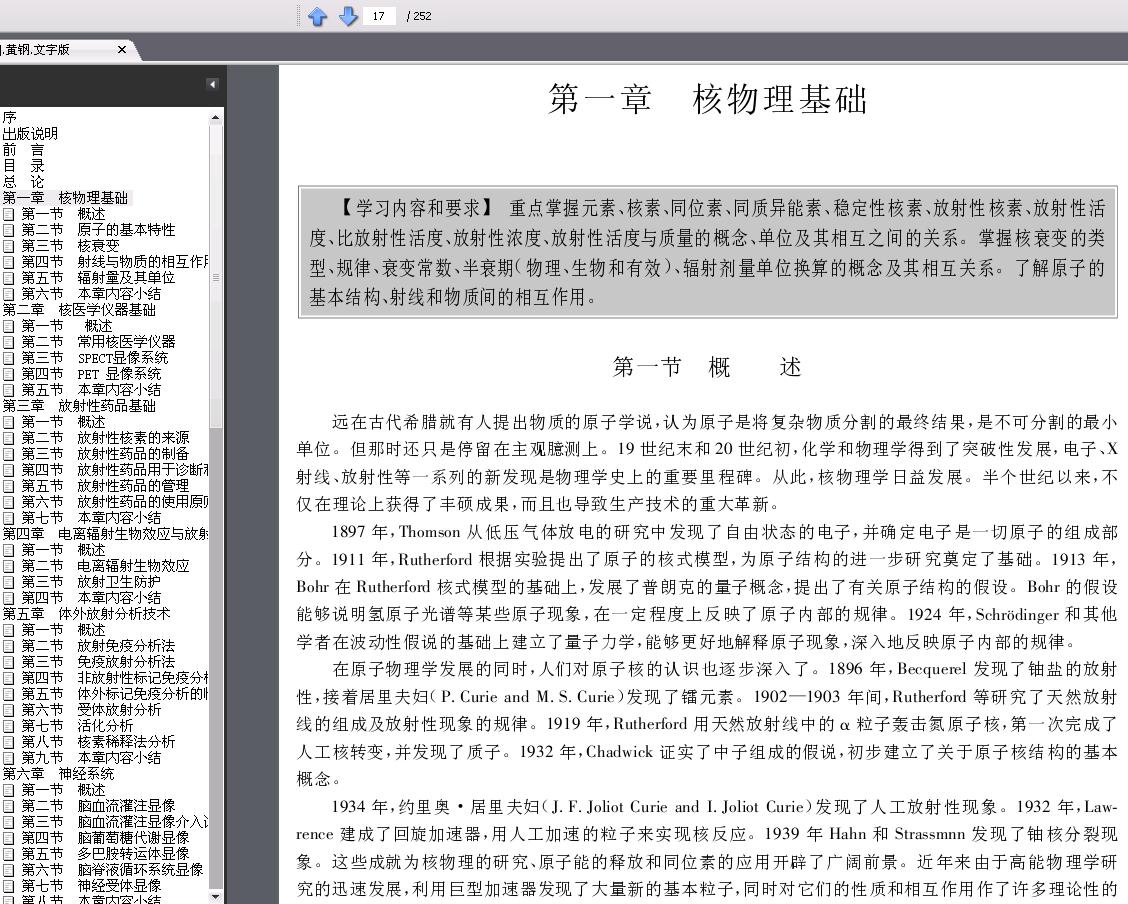
Task: Open bookmark 第三节 核衰变
Action: tap(70, 245)
